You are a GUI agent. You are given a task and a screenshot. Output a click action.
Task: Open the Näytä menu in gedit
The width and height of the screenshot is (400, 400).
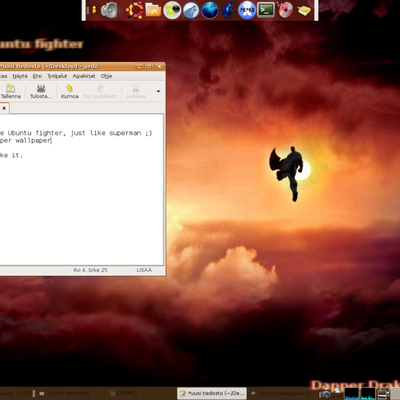pos(20,76)
